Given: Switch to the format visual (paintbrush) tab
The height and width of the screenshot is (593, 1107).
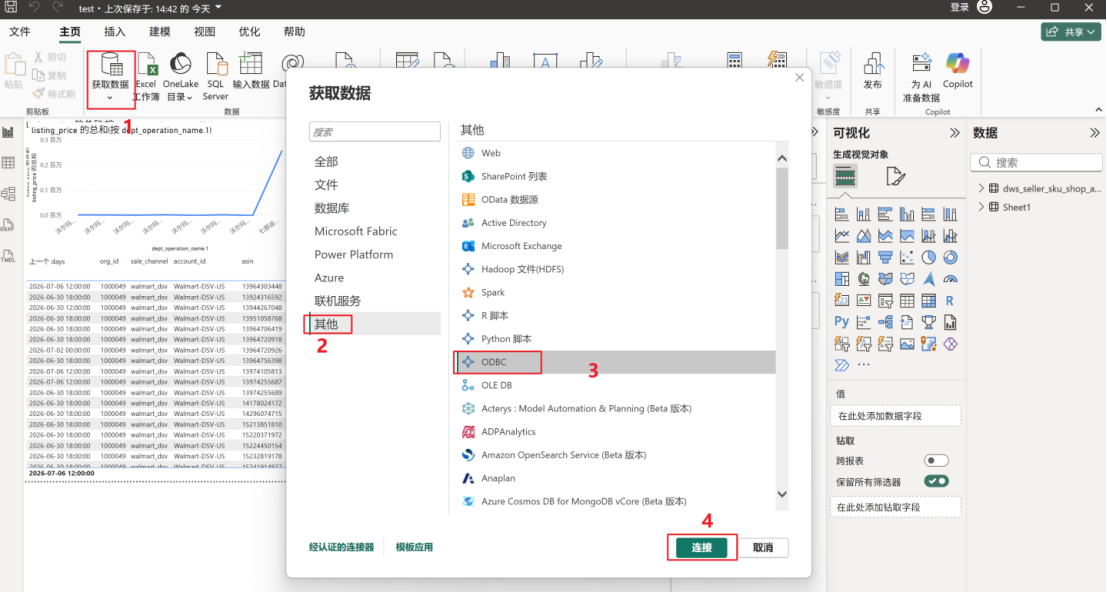Looking at the screenshot, I should coord(895,176).
